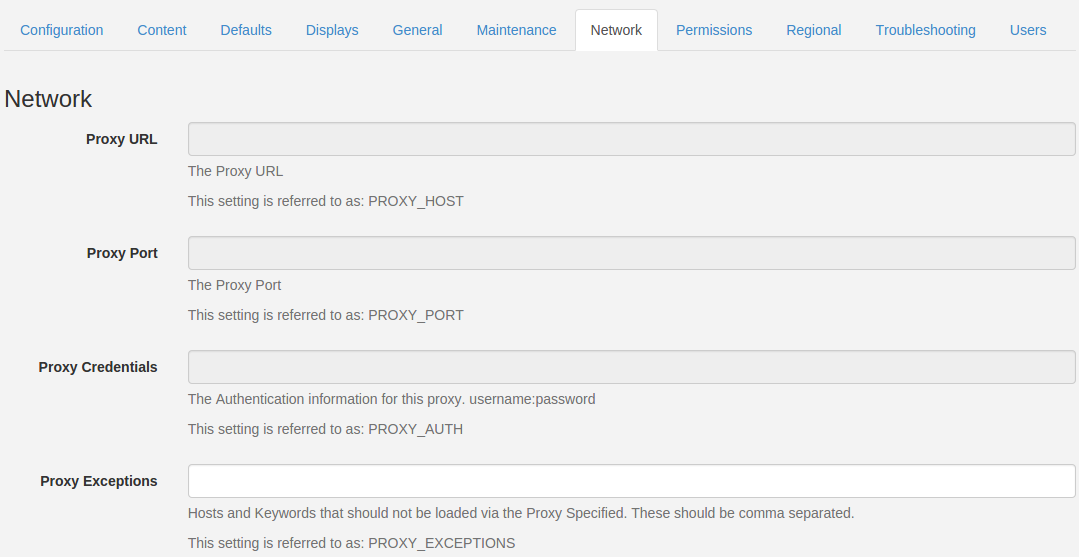Screen dimensions: 1079x557
Task: Switch to the Maintenance tab
Action: [x=516, y=30]
